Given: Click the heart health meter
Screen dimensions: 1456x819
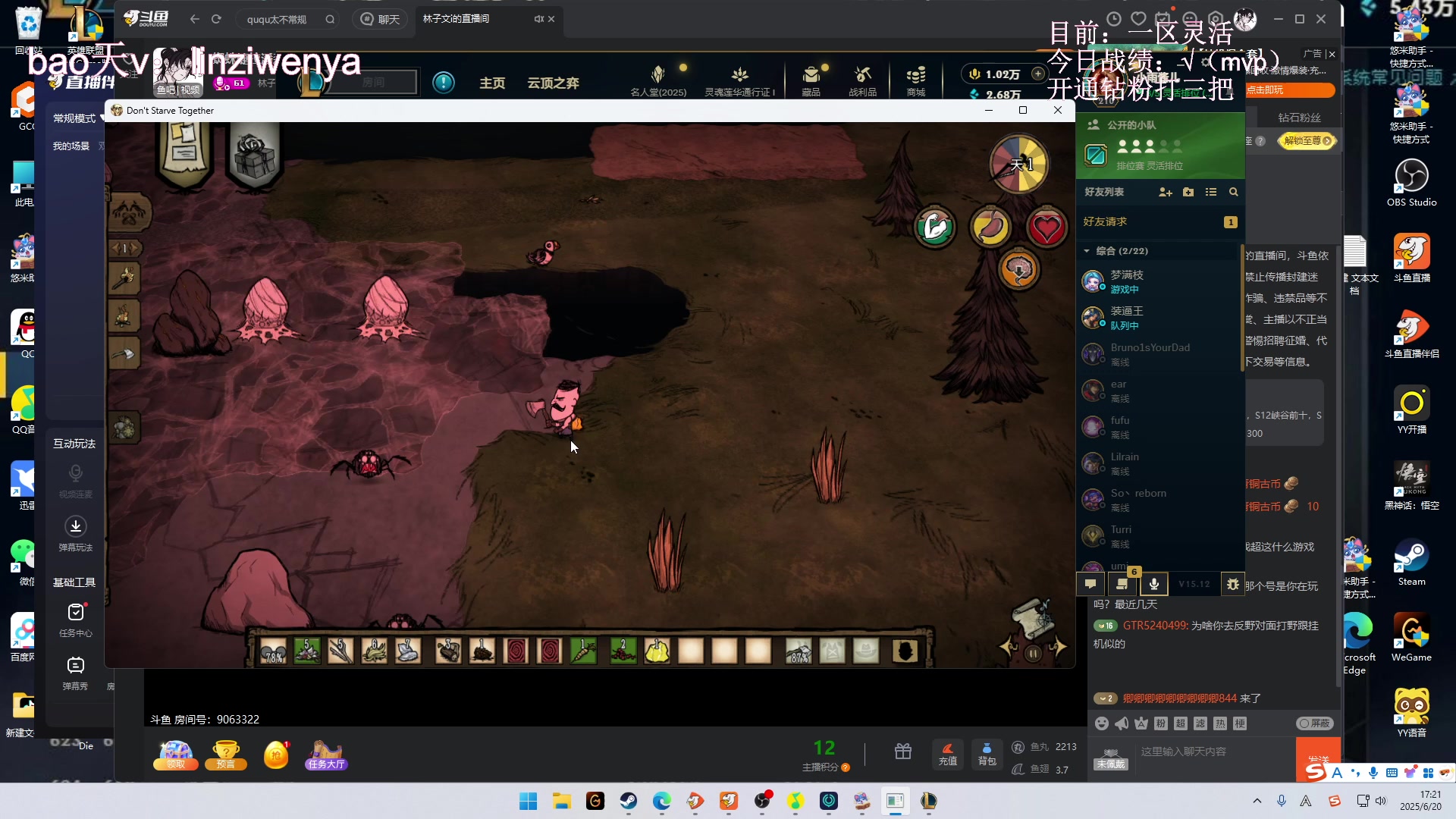Looking at the screenshot, I should coord(1046,227).
